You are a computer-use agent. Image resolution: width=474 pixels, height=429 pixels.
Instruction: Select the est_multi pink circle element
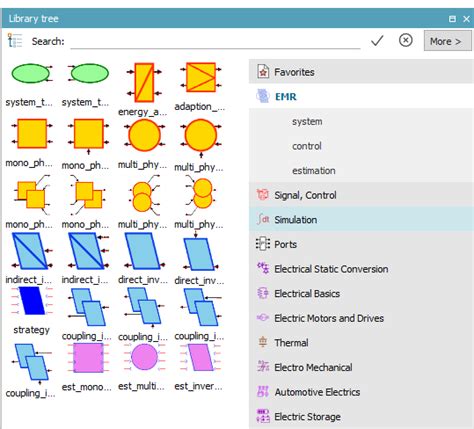[144, 357]
